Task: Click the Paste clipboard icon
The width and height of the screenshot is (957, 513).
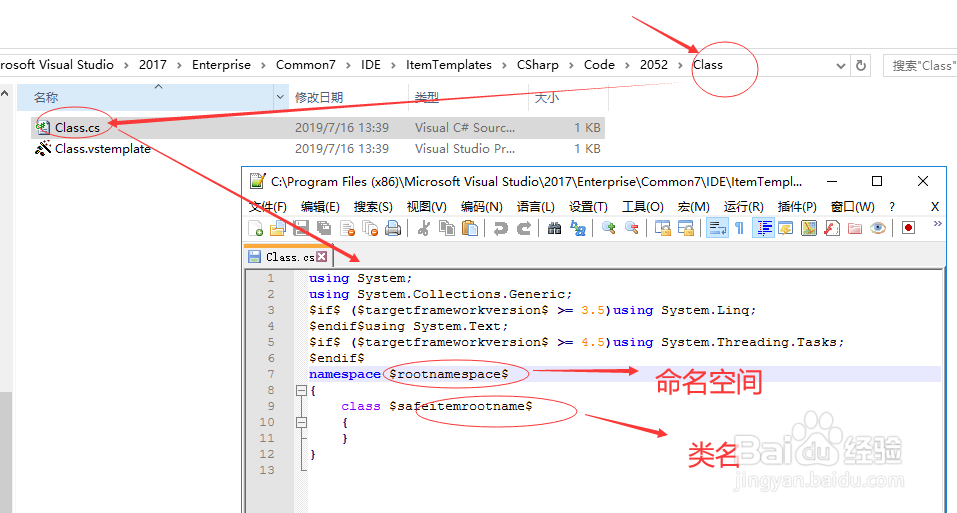Action: pos(470,228)
